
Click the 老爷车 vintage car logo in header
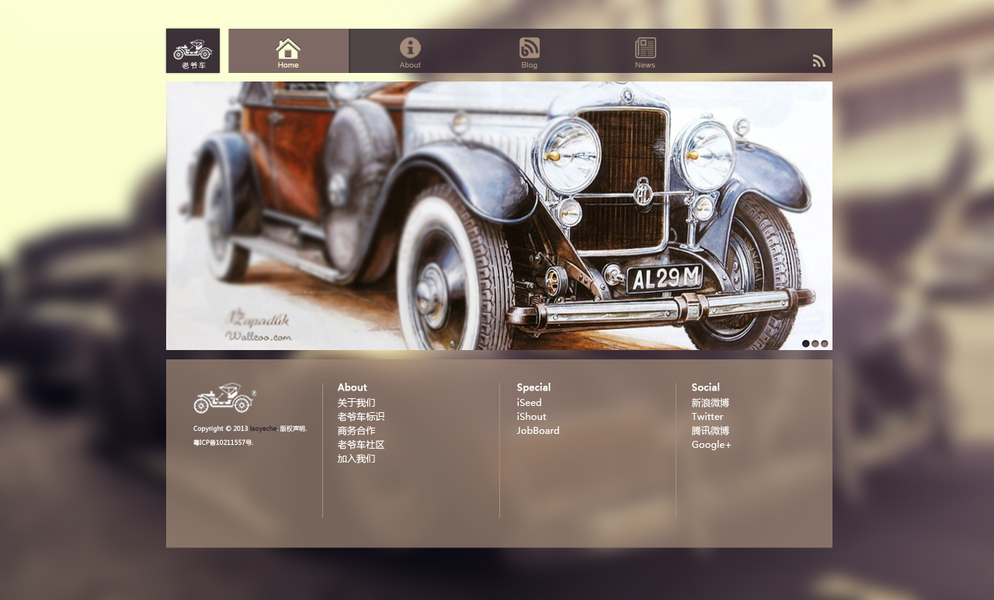[x=193, y=51]
